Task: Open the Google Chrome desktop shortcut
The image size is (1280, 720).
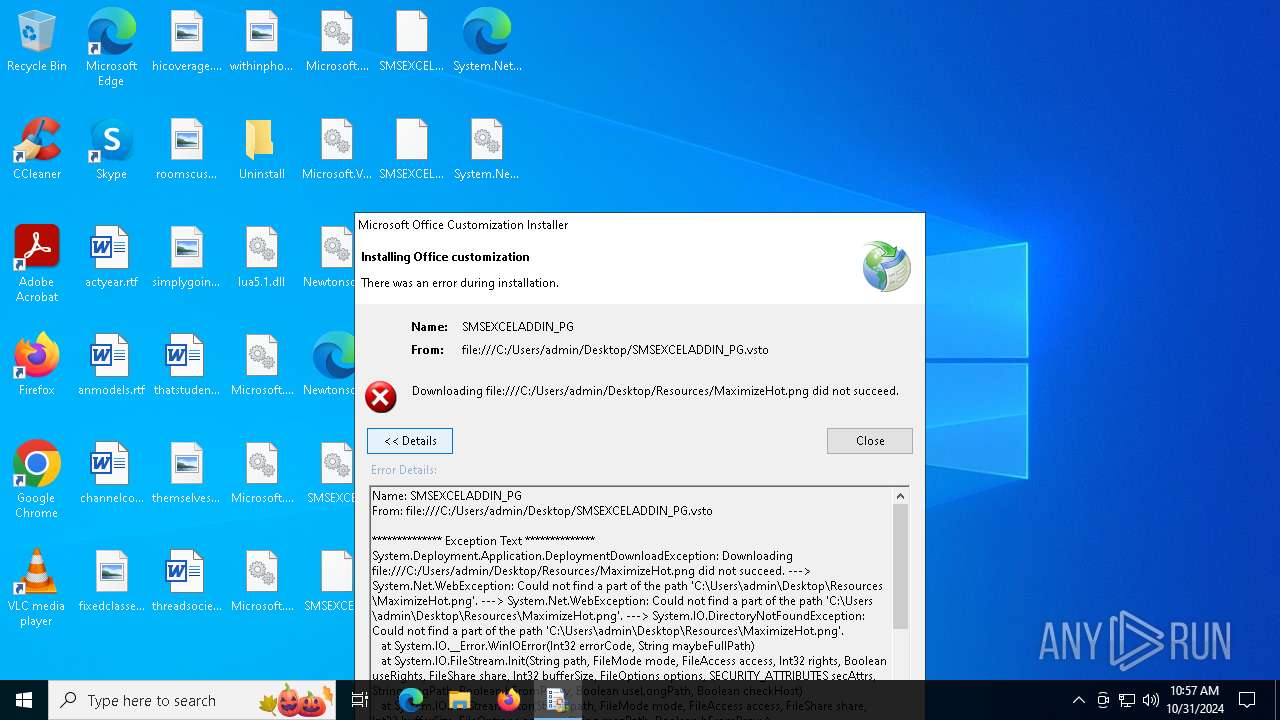Action: point(37,480)
